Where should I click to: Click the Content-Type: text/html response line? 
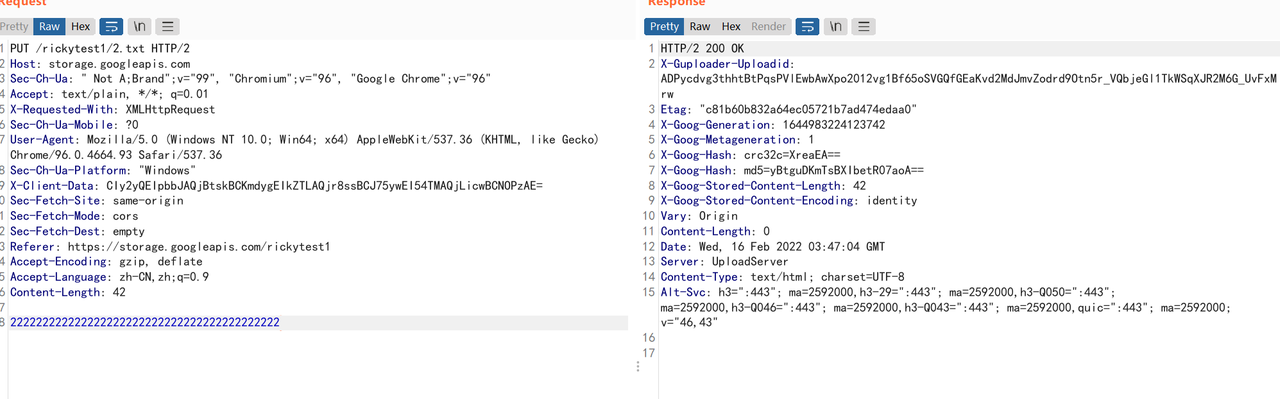[782, 277]
